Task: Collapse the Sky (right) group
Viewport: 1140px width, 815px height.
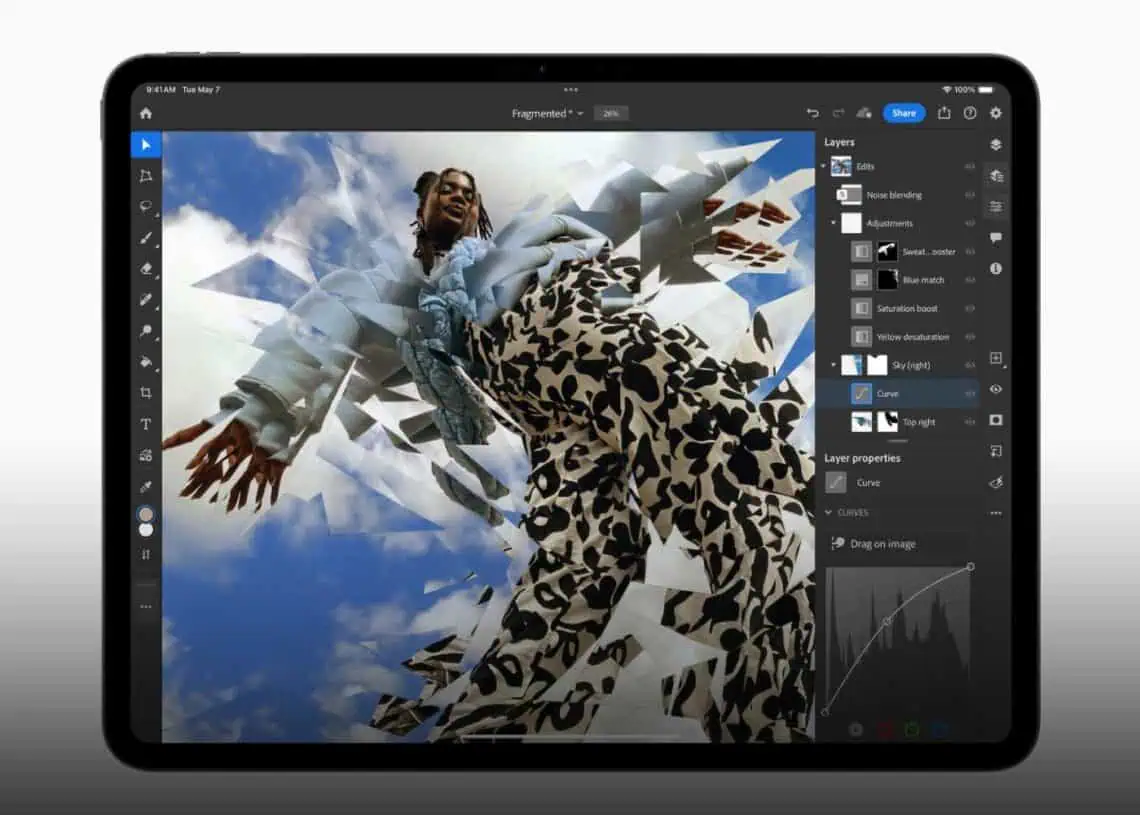Action: point(833,365)
